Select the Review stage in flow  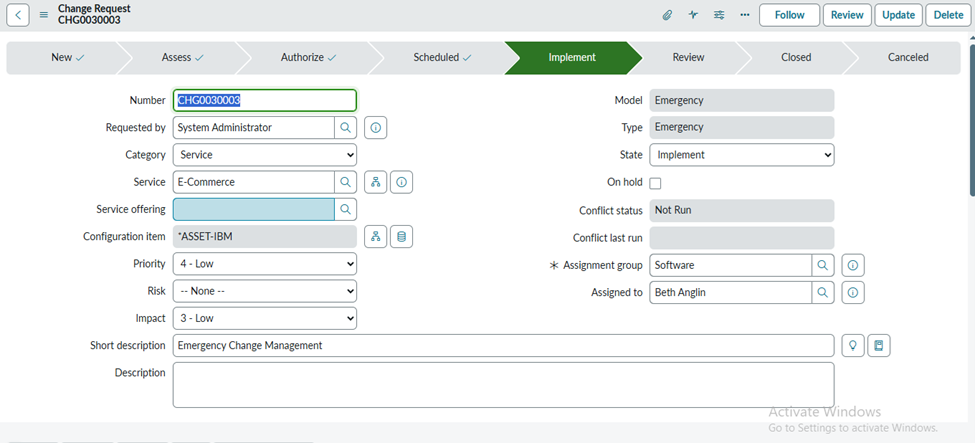point(688,58)
